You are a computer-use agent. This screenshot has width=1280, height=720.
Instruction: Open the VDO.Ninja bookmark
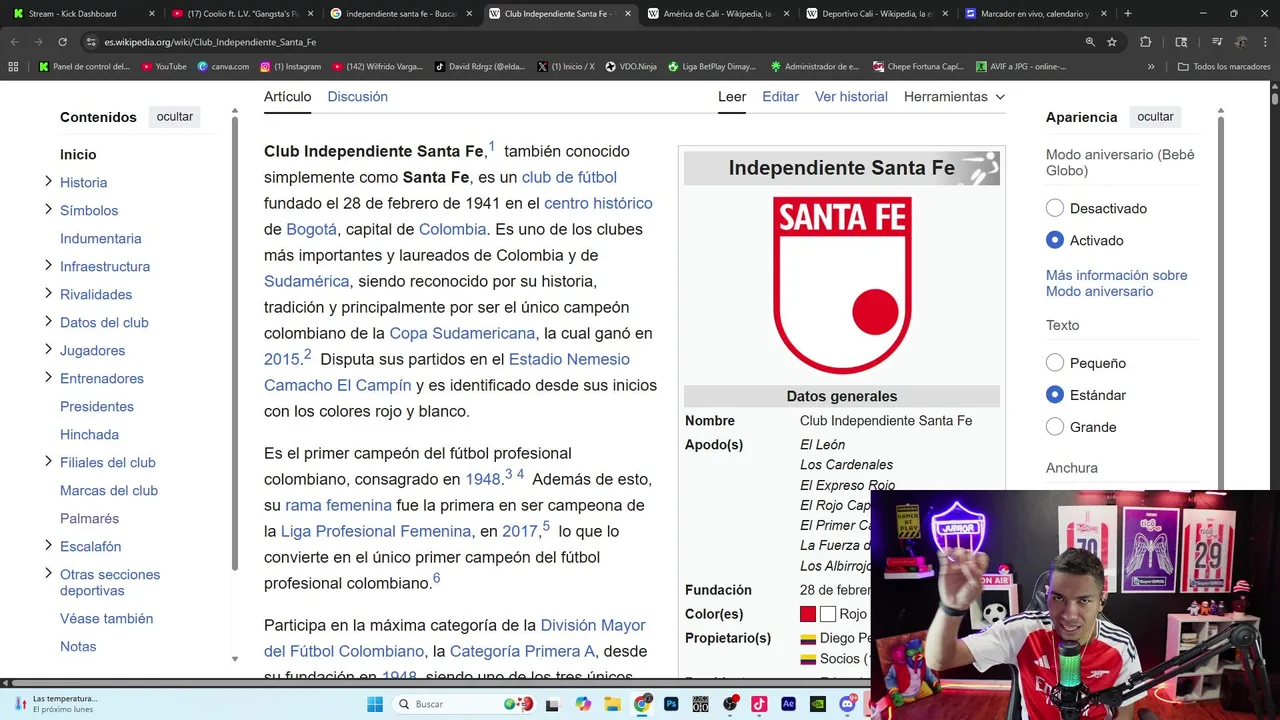coord(631,67)
